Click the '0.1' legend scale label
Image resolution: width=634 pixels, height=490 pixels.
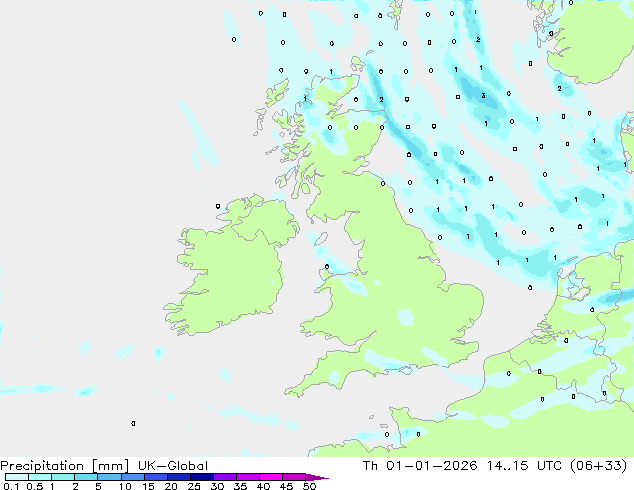coord(11,486)
